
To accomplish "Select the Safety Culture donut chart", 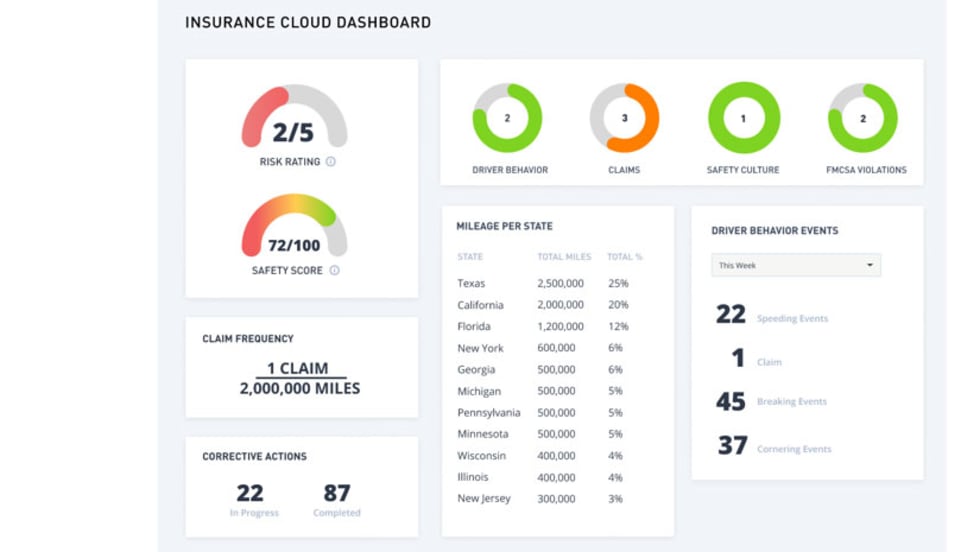I will pos(743,118).
